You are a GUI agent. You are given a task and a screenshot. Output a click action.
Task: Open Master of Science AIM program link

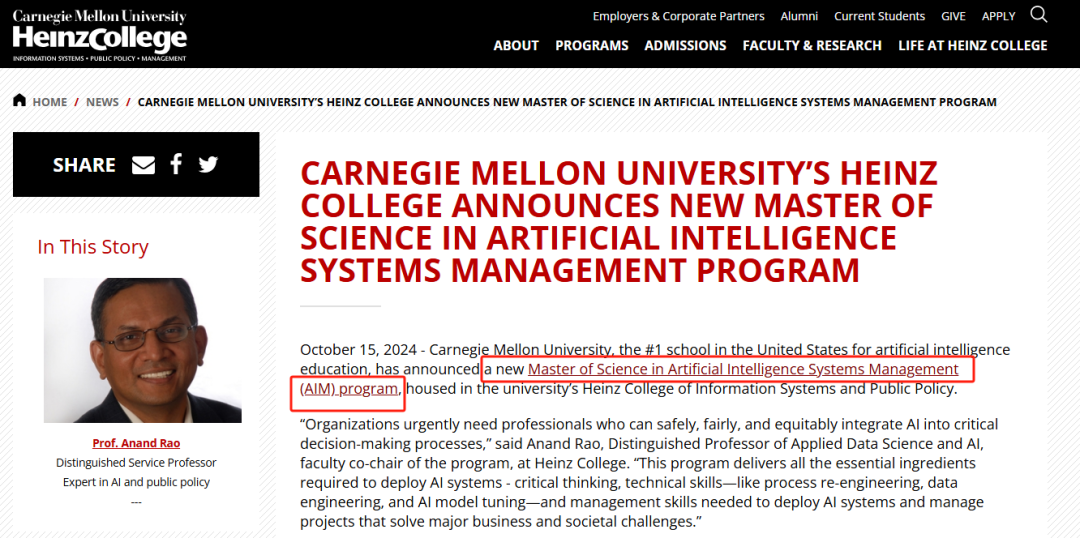pyautogui.click(x=629, y=378)
